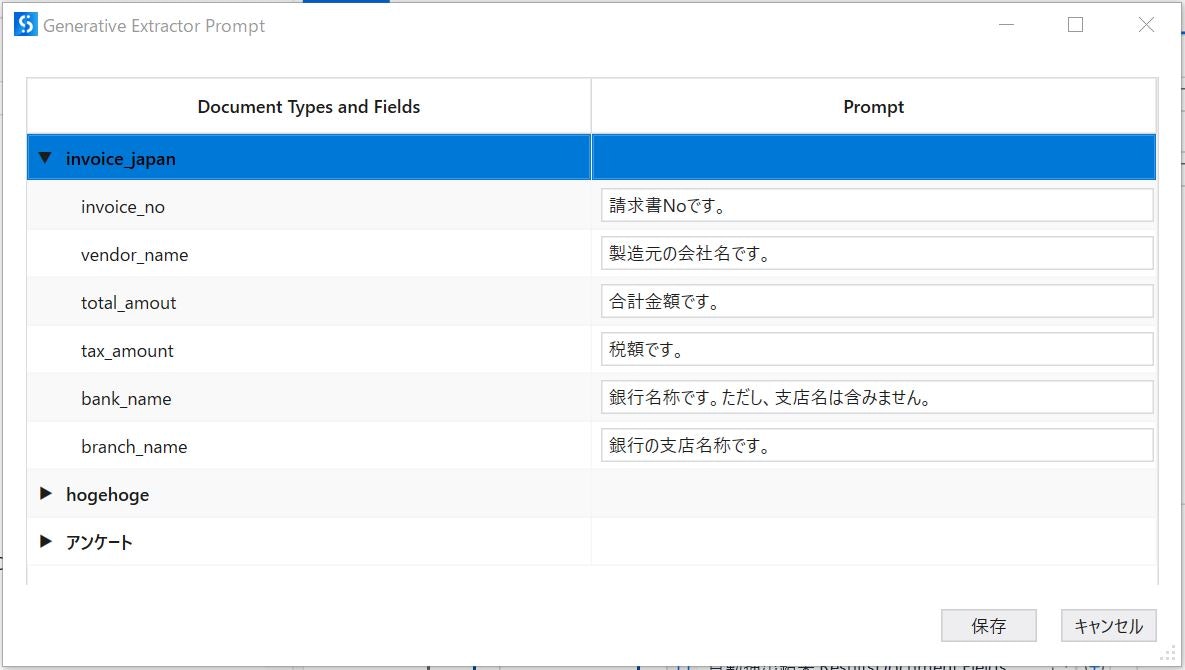This screenshot has width=1185, height=670.
Task: Select the invoice_japan row label
Action: [121, 159]
